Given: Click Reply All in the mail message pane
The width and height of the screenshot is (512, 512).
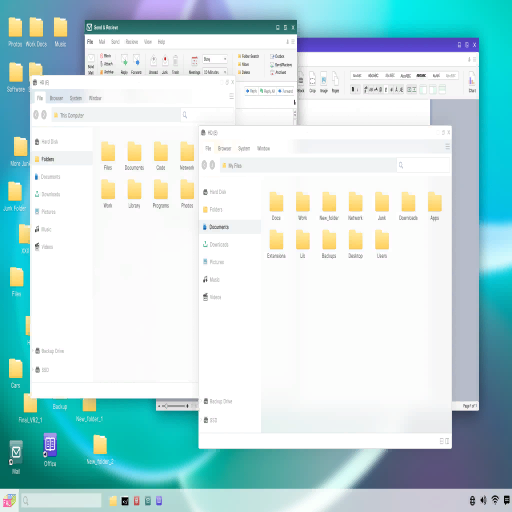Looking at the screenshot, I should coord(267,91).
